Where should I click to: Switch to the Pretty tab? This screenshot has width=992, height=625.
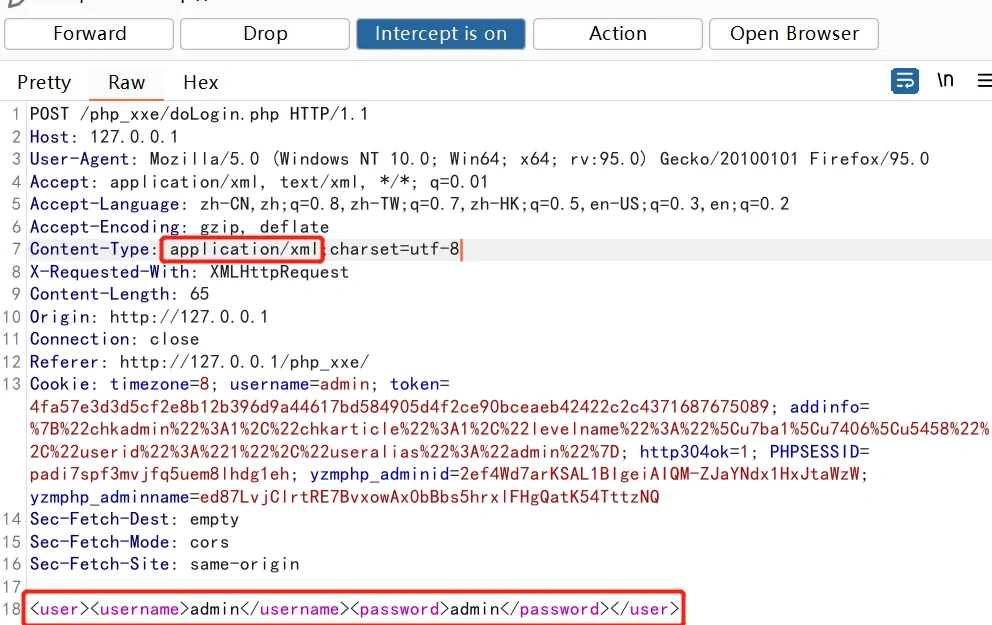click(44, 82)
